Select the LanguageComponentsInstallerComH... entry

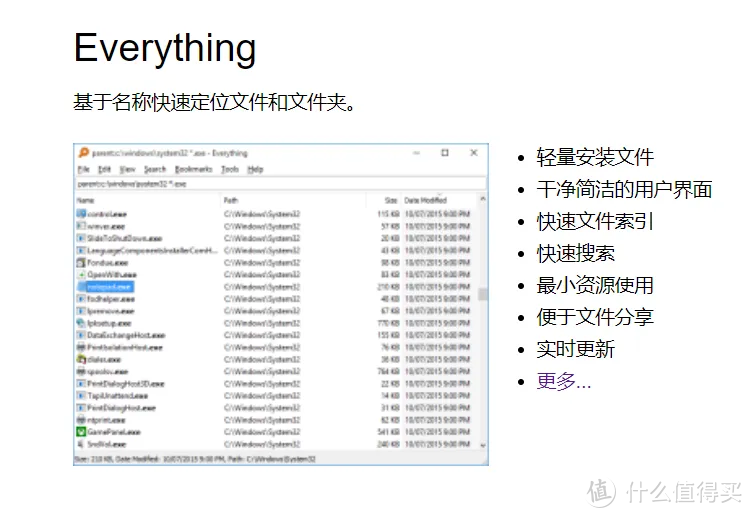coord(152,251)
